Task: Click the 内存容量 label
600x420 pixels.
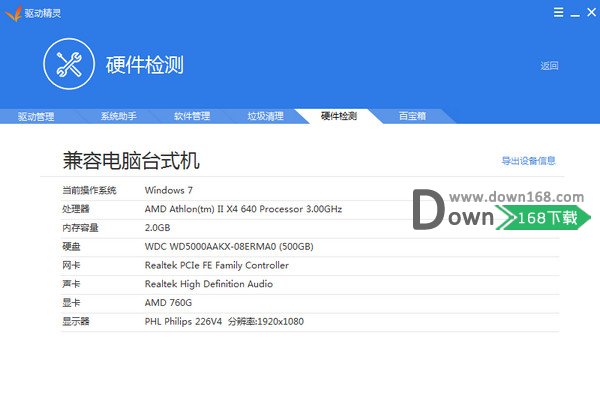Action: click(80, 228)
